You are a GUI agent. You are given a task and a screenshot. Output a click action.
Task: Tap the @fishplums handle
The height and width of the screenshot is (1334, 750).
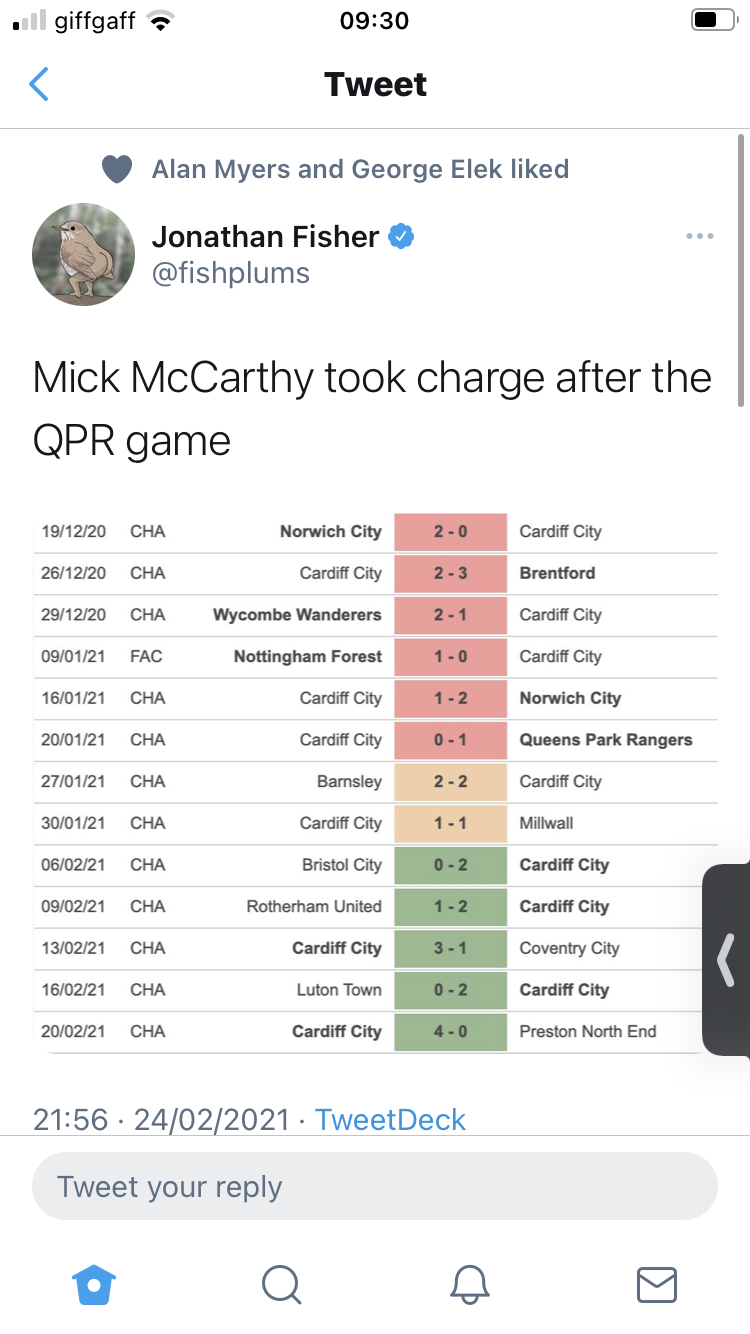coord(231,273)
